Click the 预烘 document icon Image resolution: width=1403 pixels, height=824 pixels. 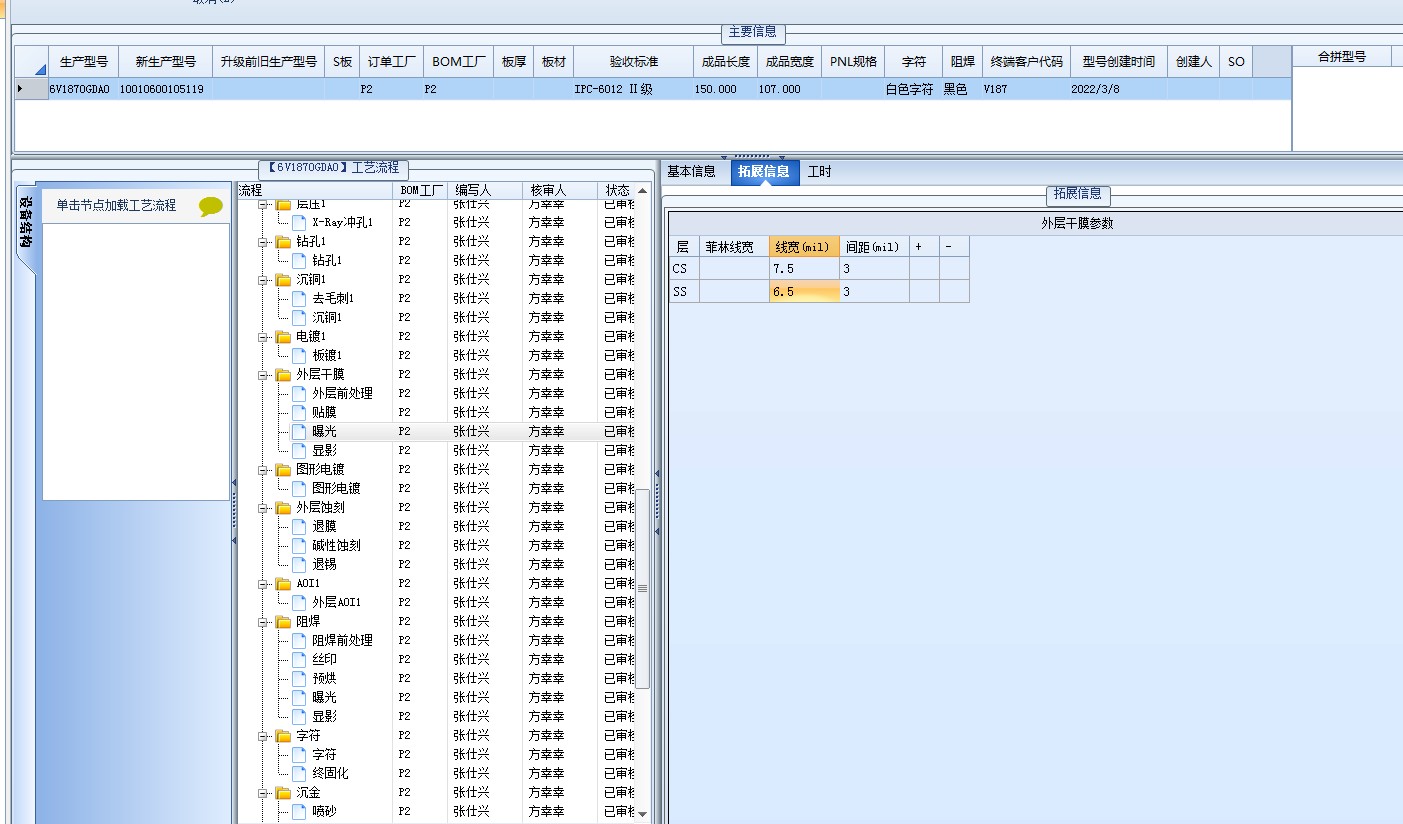tap(299, 678)
